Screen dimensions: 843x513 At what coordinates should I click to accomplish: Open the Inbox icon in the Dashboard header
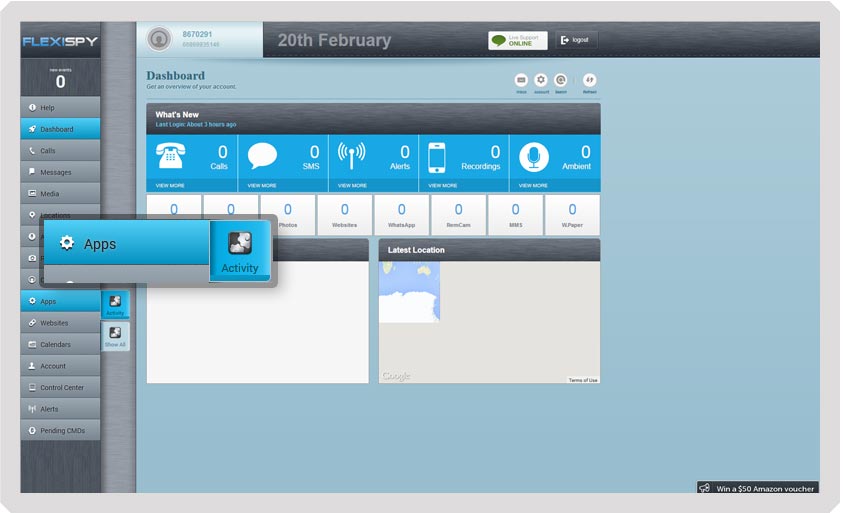(x=521, y=81)
